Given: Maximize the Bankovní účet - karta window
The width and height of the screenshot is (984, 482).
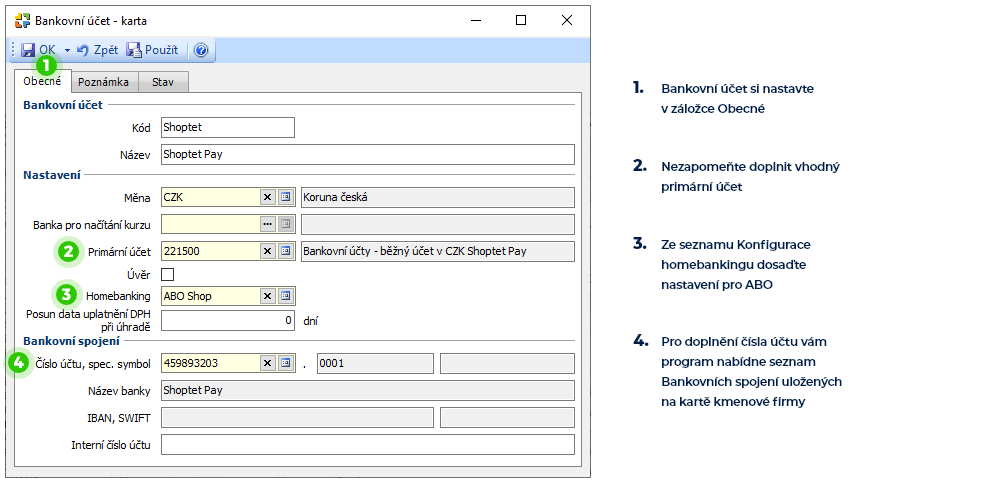Looking at the screenshot, I should (521, 20).
